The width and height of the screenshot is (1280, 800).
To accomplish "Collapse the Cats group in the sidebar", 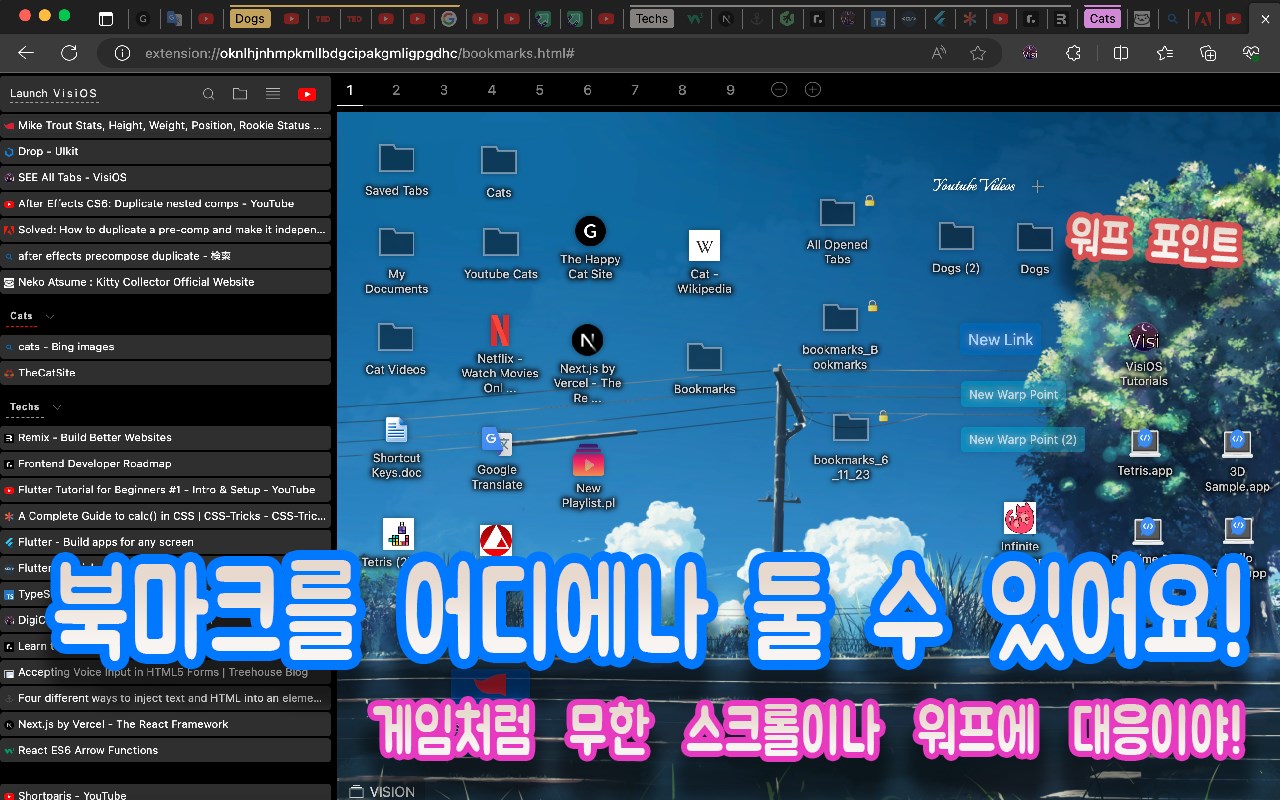I will pos(50,316).
